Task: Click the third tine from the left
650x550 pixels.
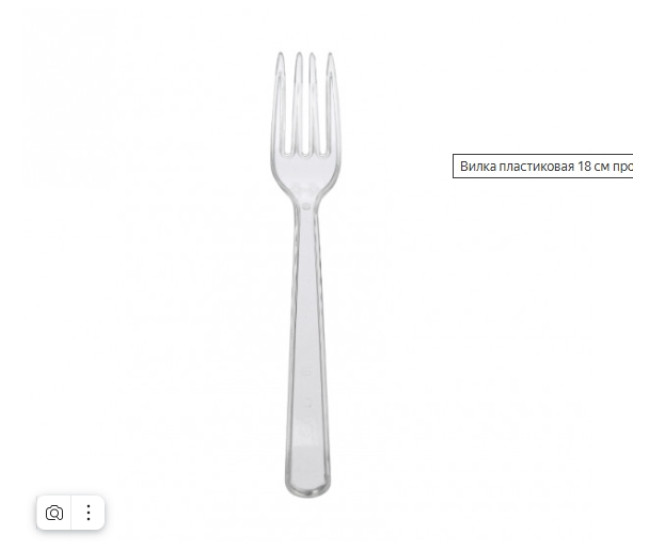Action: (313, 104)
